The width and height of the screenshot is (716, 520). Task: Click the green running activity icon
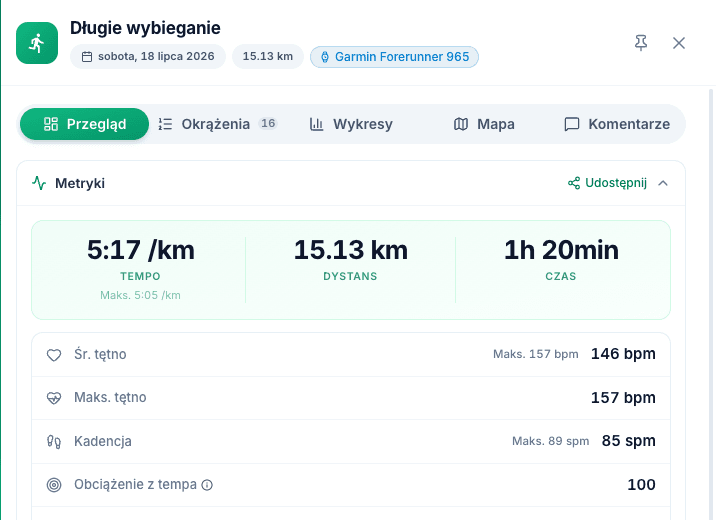(37, 43)
